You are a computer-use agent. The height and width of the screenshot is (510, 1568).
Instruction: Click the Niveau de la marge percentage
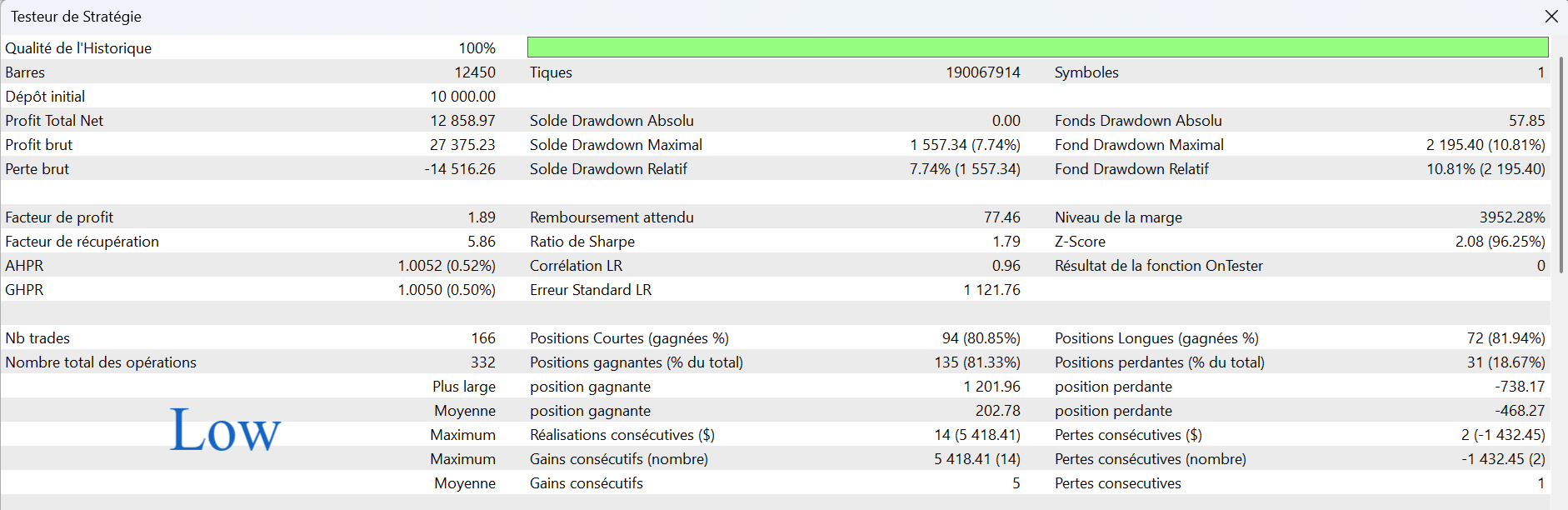[x=1511, y=217]
